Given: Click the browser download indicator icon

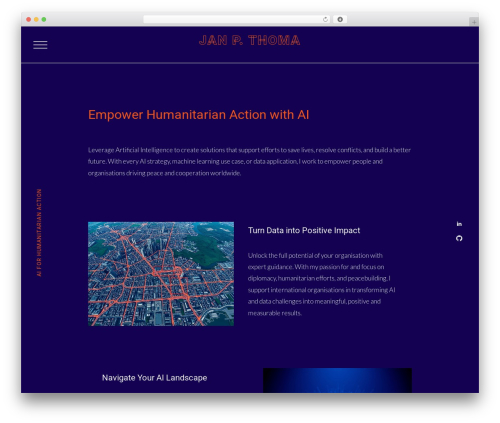Looking at the screenshot, I should pos(340,19).
